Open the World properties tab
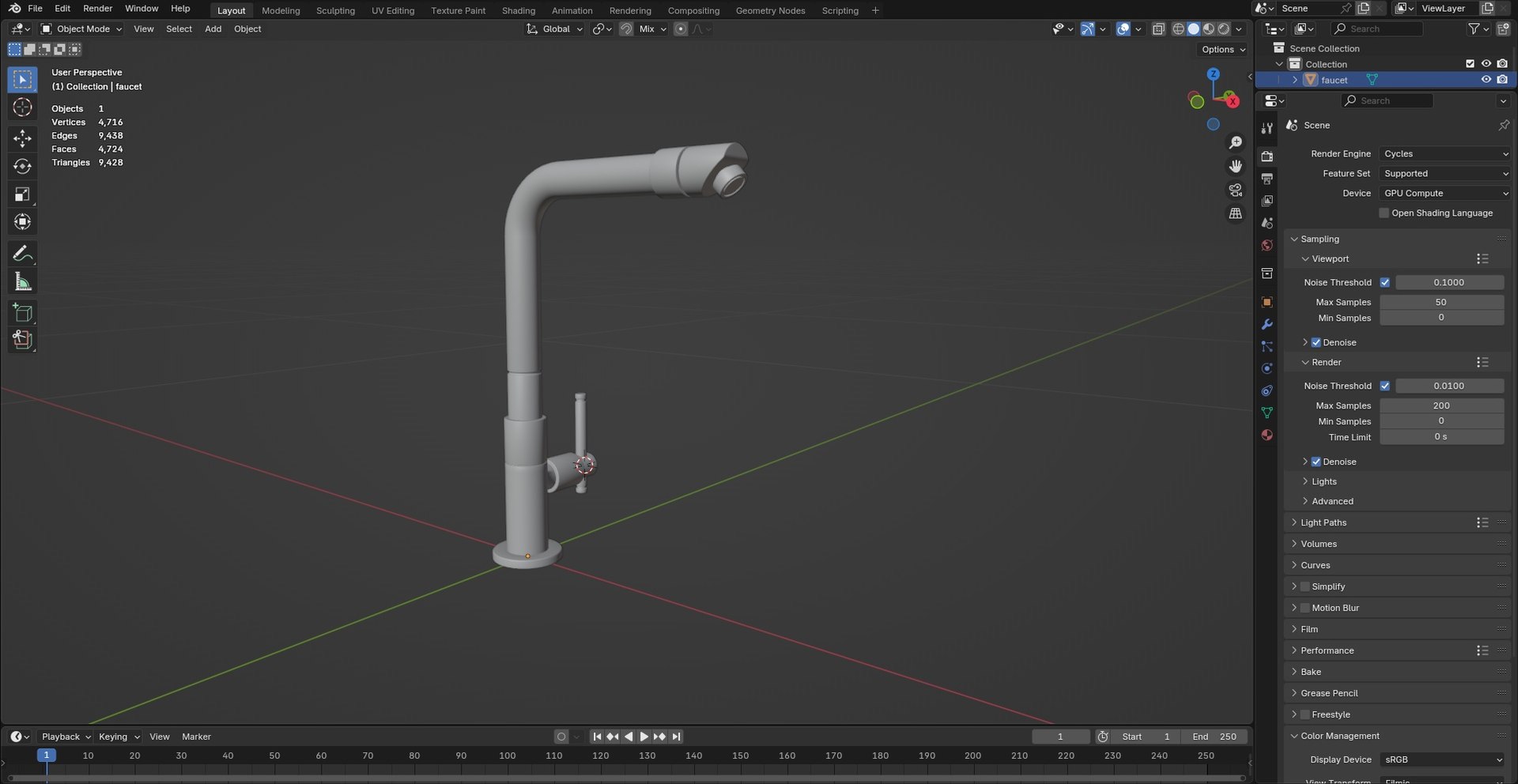This screenshot has height=784, width=1518. [1267, 245]
